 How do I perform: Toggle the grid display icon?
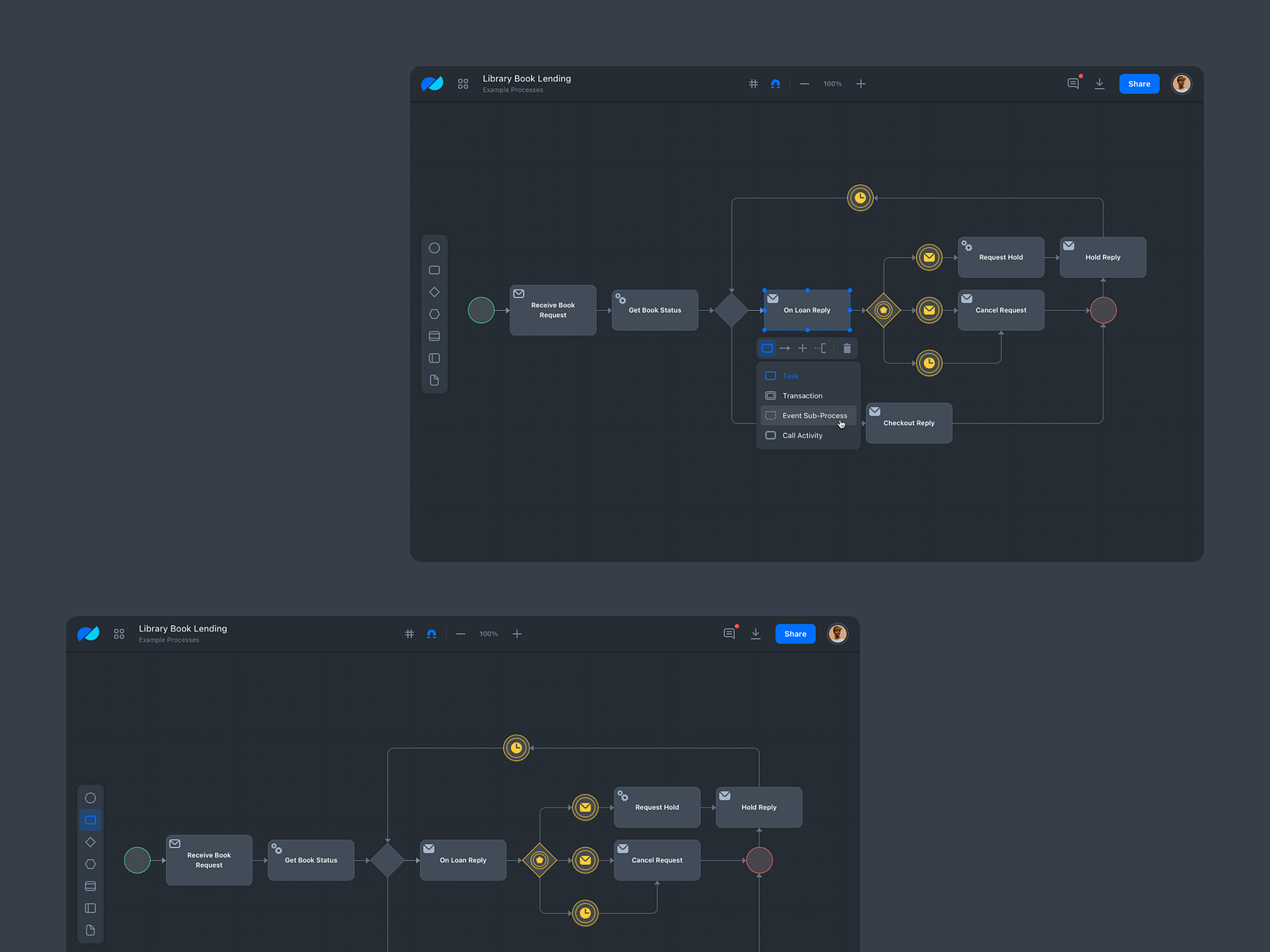(752, 83)
